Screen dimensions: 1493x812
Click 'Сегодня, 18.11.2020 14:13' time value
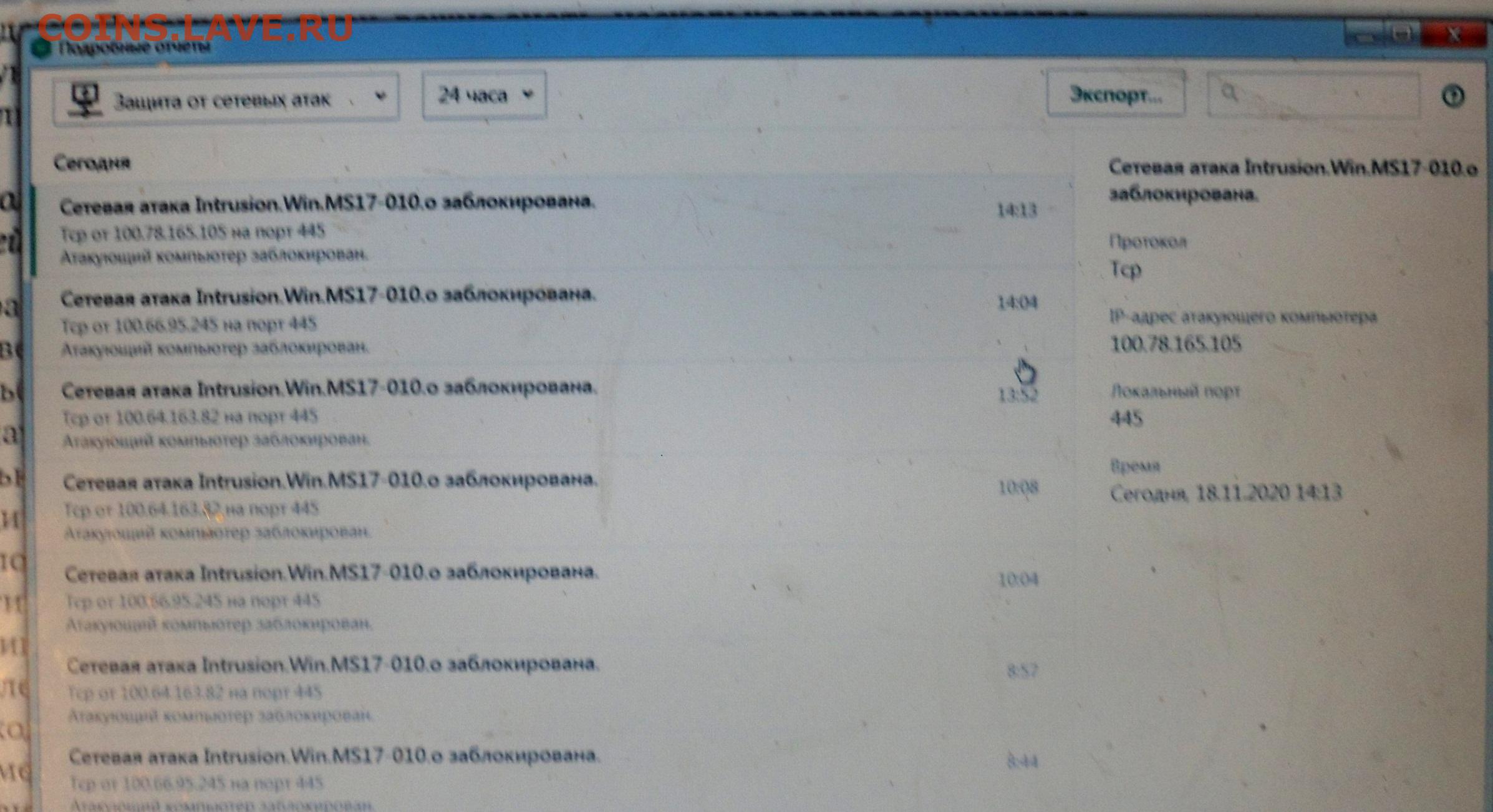pyautogui.click(x=1225, y=493)
